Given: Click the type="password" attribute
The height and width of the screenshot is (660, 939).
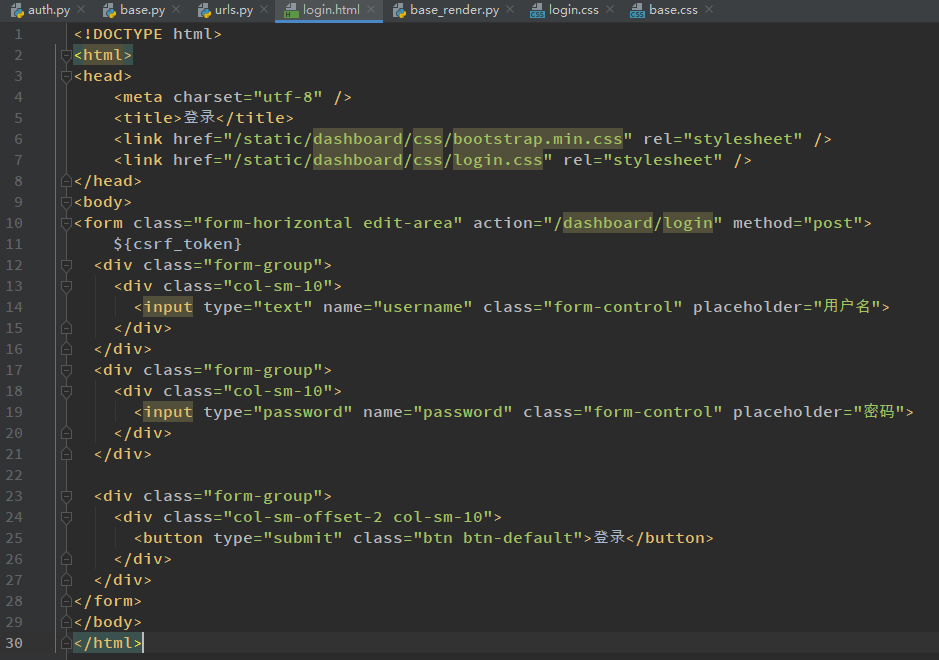Looking at the screenshot, I should click(278, 412).
